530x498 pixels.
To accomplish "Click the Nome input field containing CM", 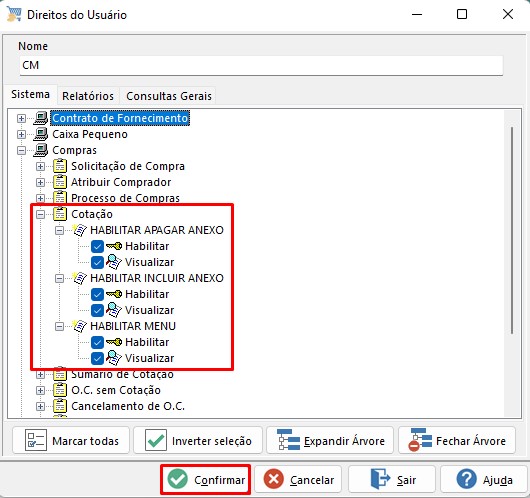I will [261, 65].
